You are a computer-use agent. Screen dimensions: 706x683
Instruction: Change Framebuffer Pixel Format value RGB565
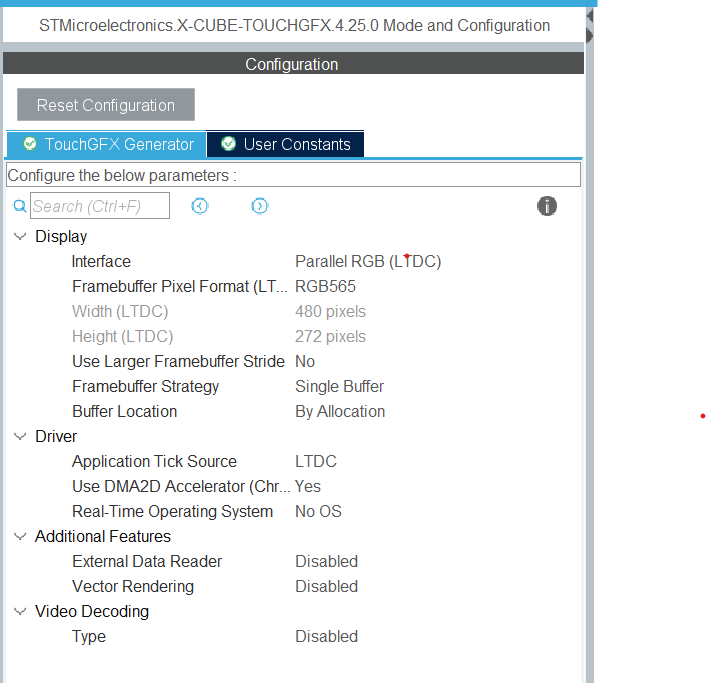[x=325, y=286]
